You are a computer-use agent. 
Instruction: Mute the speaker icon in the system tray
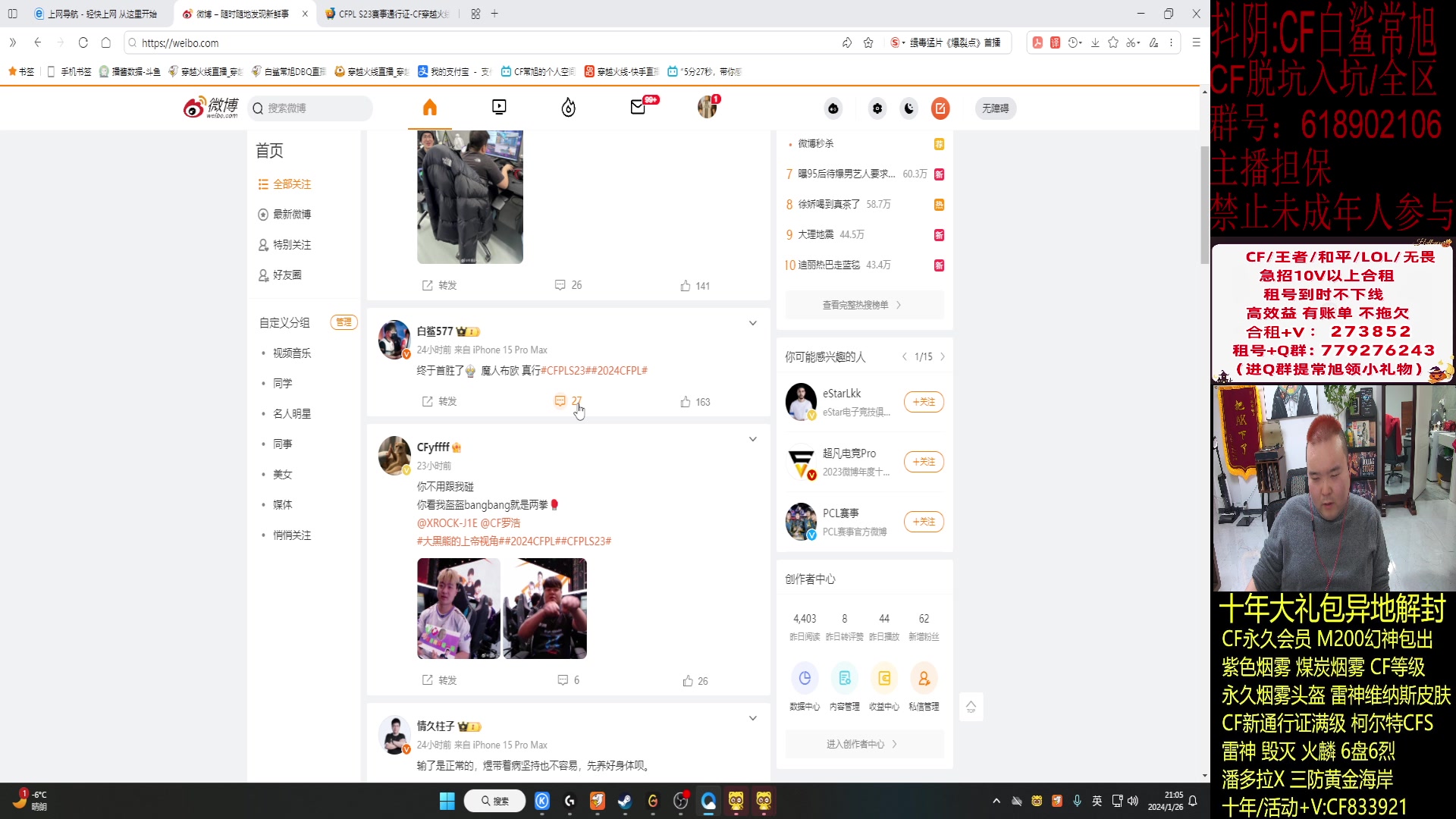pos(1133,800)
